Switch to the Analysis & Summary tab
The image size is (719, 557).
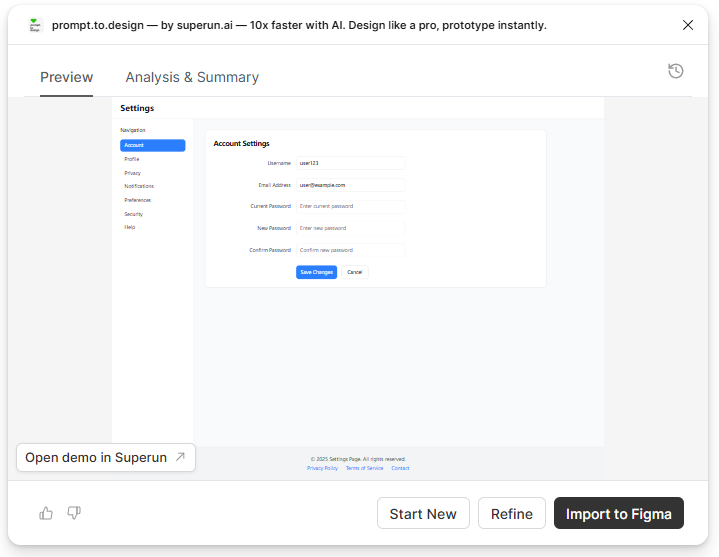pyautogui.click(x=192, y=77)
